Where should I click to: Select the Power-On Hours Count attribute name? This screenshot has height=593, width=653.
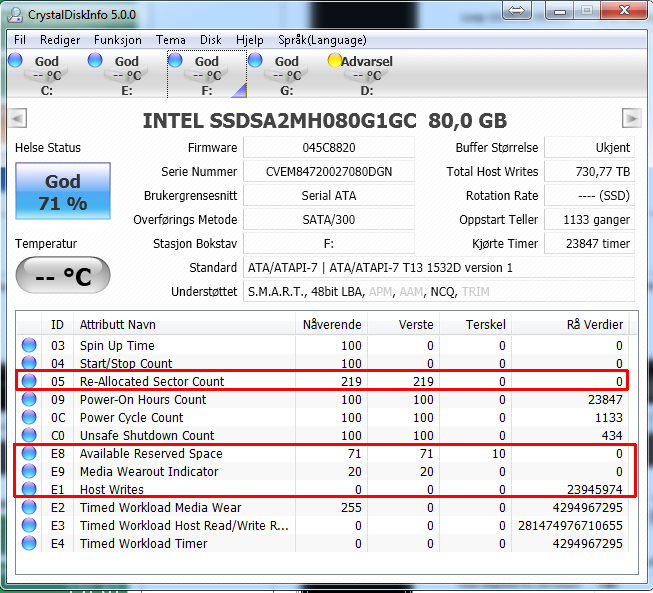(x=143, y=400)
